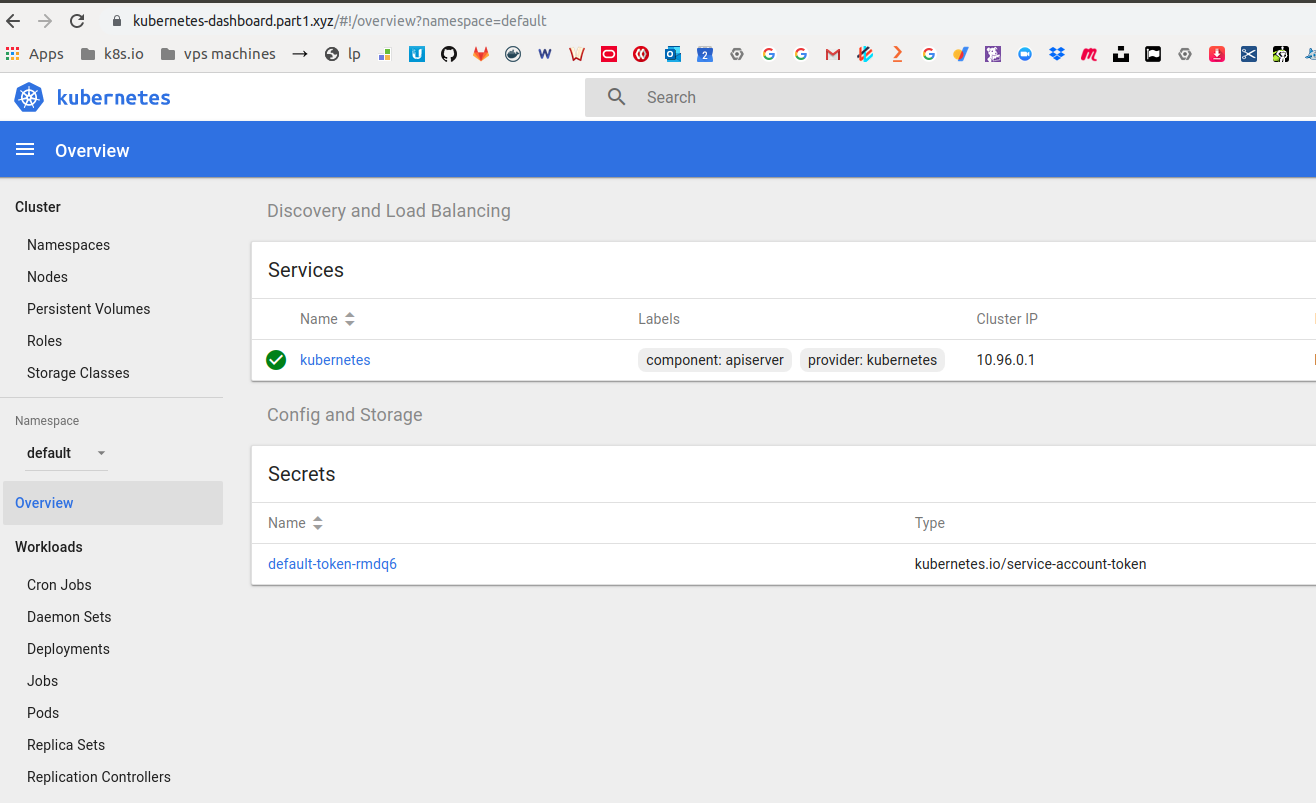Open Nodes in Cluster menu
Viewport: 1316px width, 803px height.
coord(47,277)
